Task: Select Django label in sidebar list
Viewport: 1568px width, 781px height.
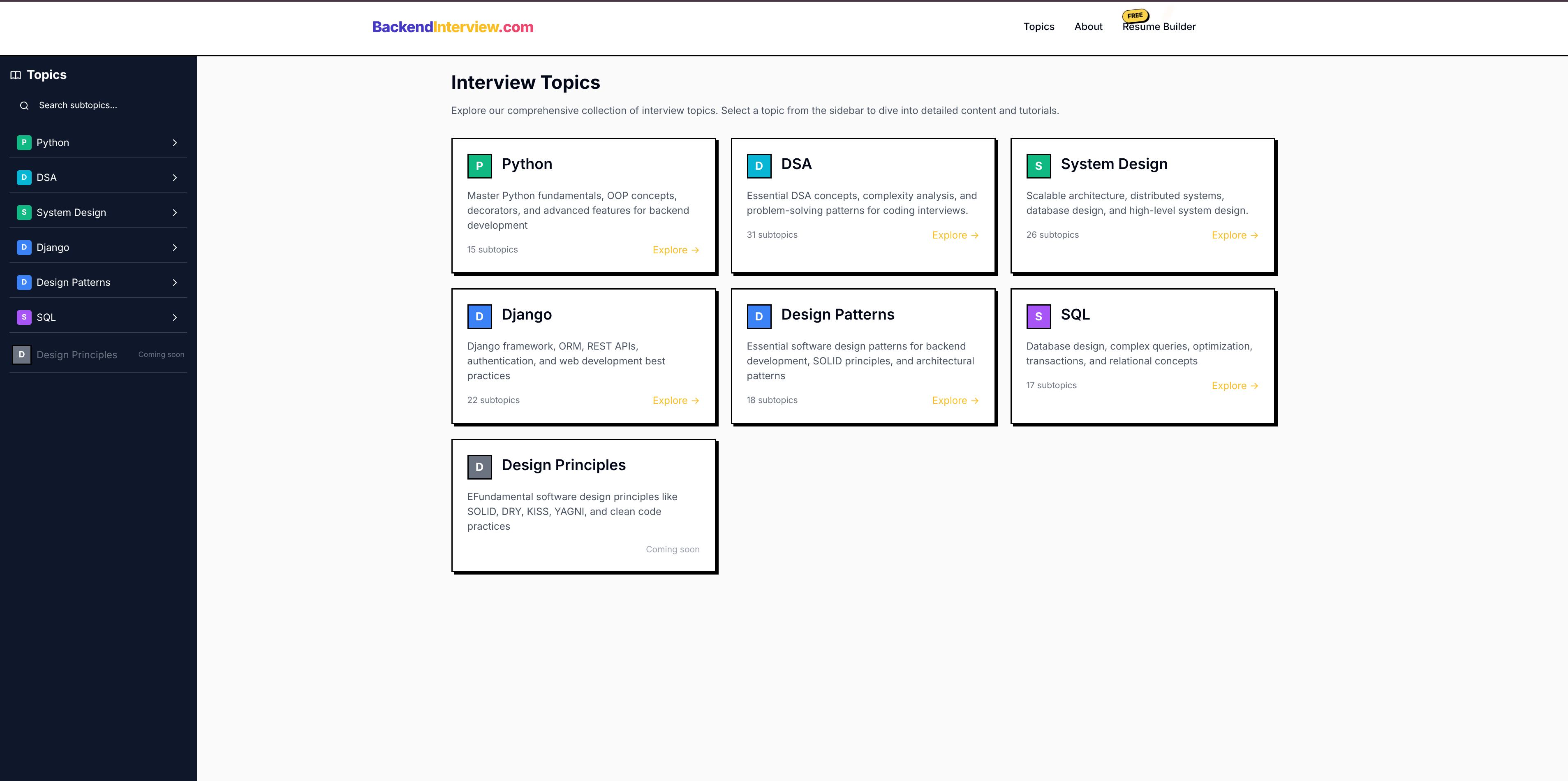Action: (x=53, y=248)
